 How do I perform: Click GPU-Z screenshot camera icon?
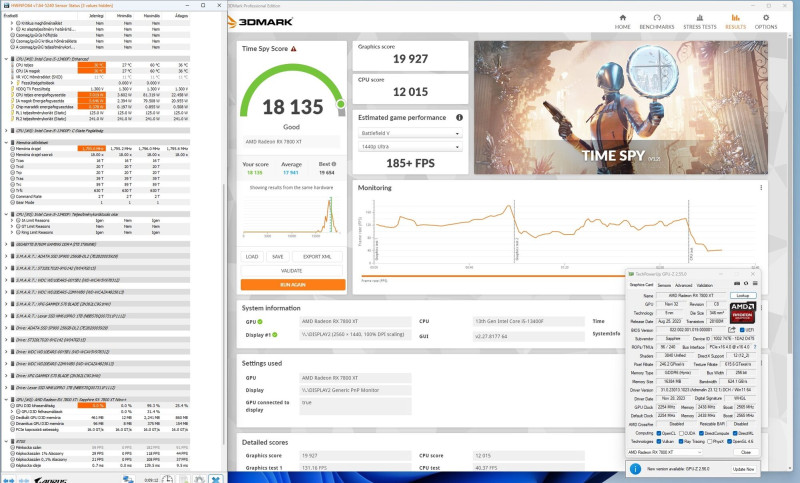point(737,284)
